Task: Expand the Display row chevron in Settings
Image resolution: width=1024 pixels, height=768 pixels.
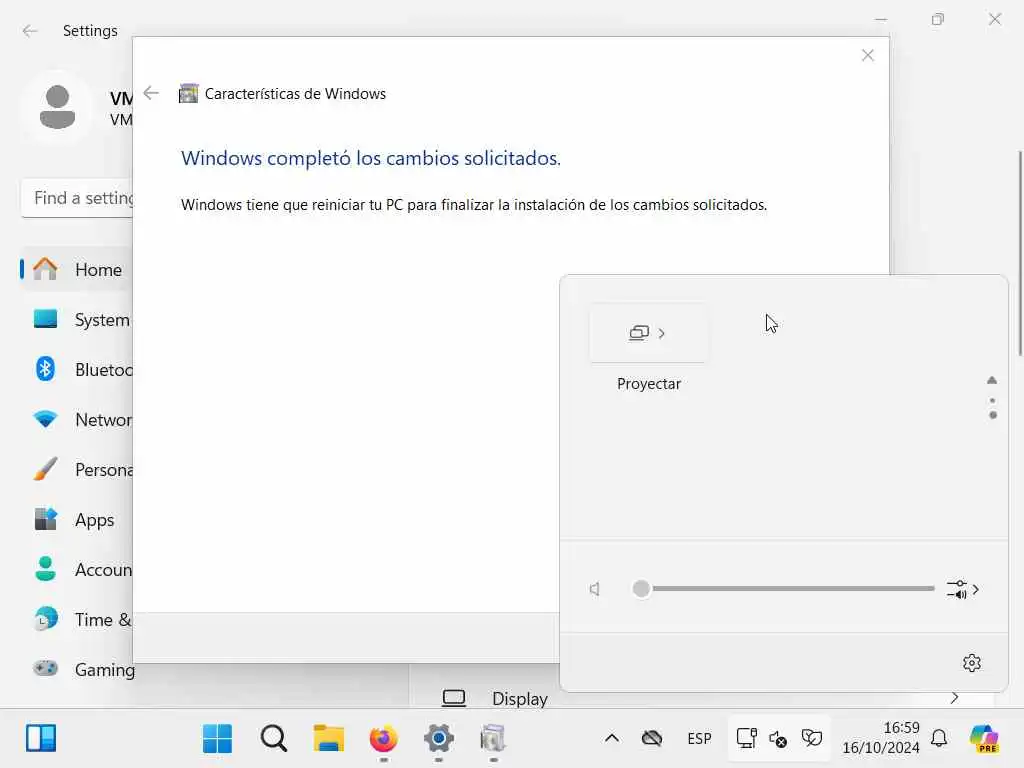Action: 954,698
